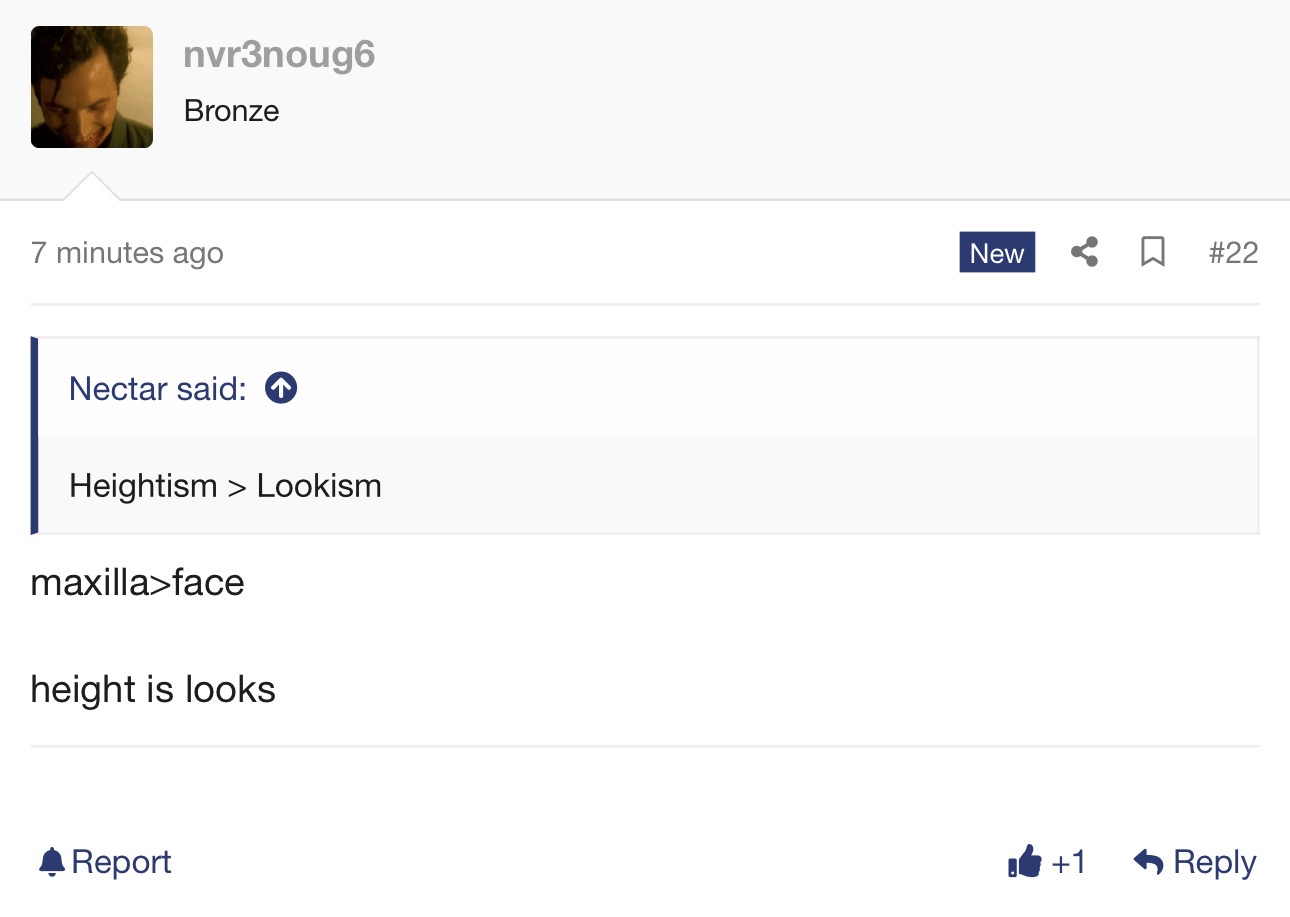Jump to Nectar's original quoted post
Viewport: 1290px width, 917px height.
pos(157,388)
